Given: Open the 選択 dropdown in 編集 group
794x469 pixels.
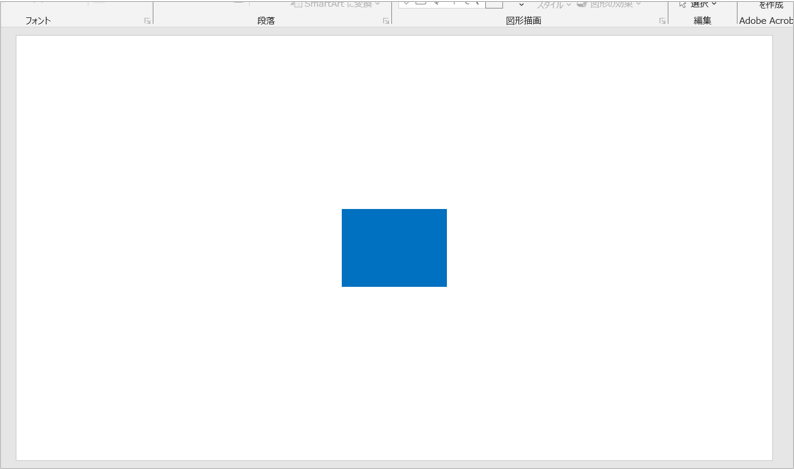Looking at the screenshot, I should click(698, 4).
